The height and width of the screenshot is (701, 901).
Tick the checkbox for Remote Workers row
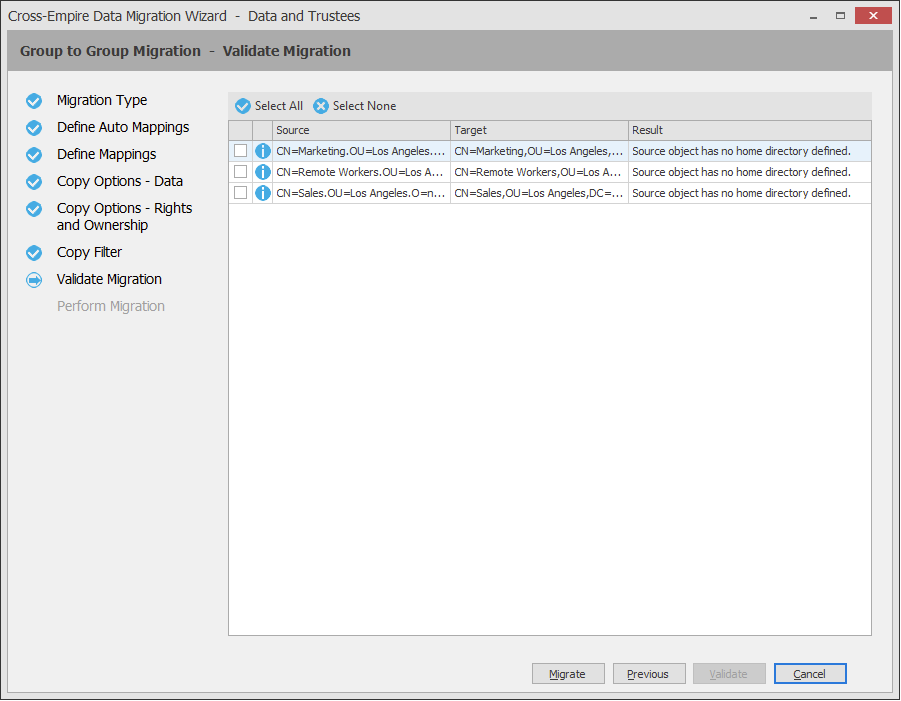point(240,172)
